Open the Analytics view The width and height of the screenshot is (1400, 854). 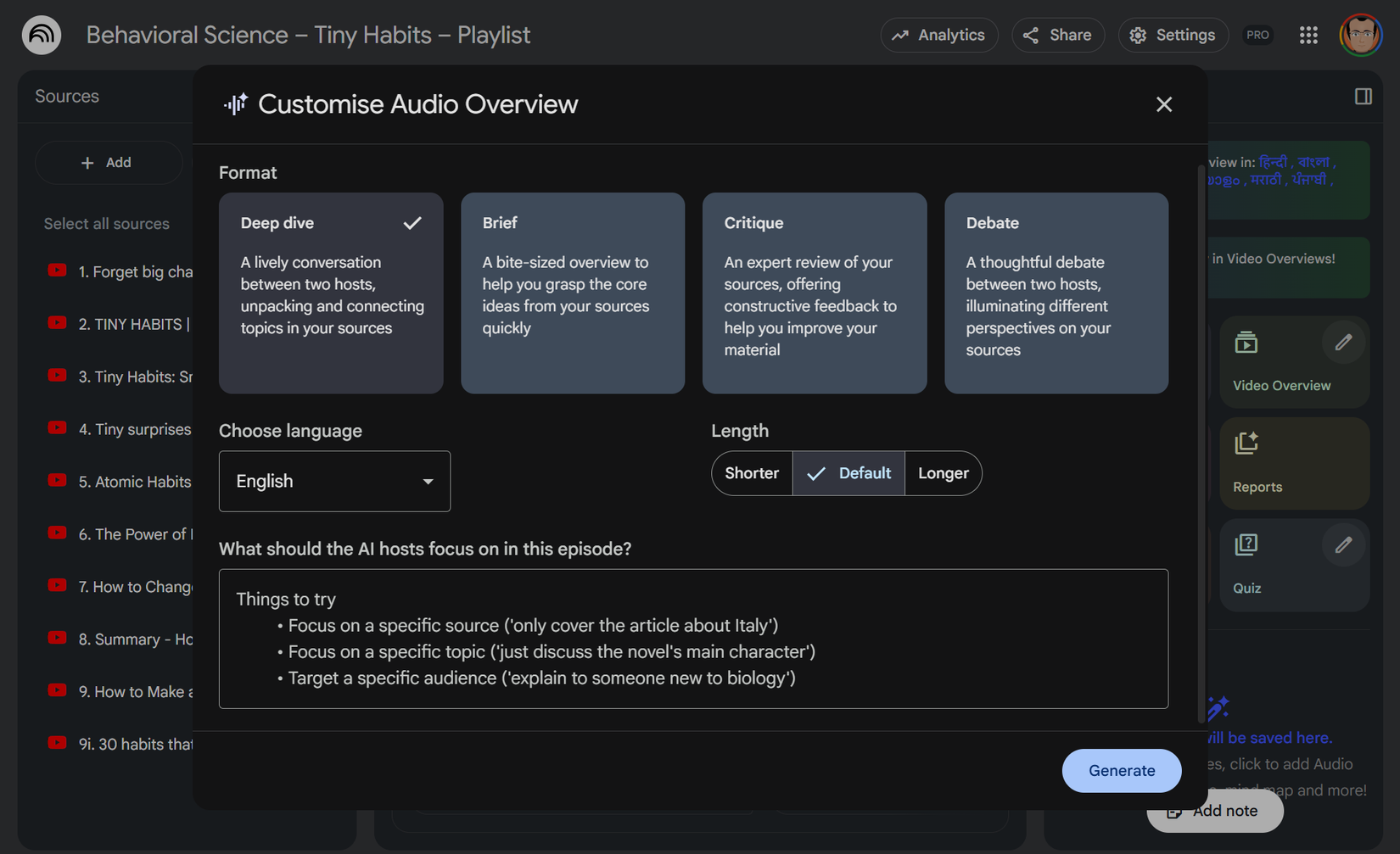coord(939,35)
